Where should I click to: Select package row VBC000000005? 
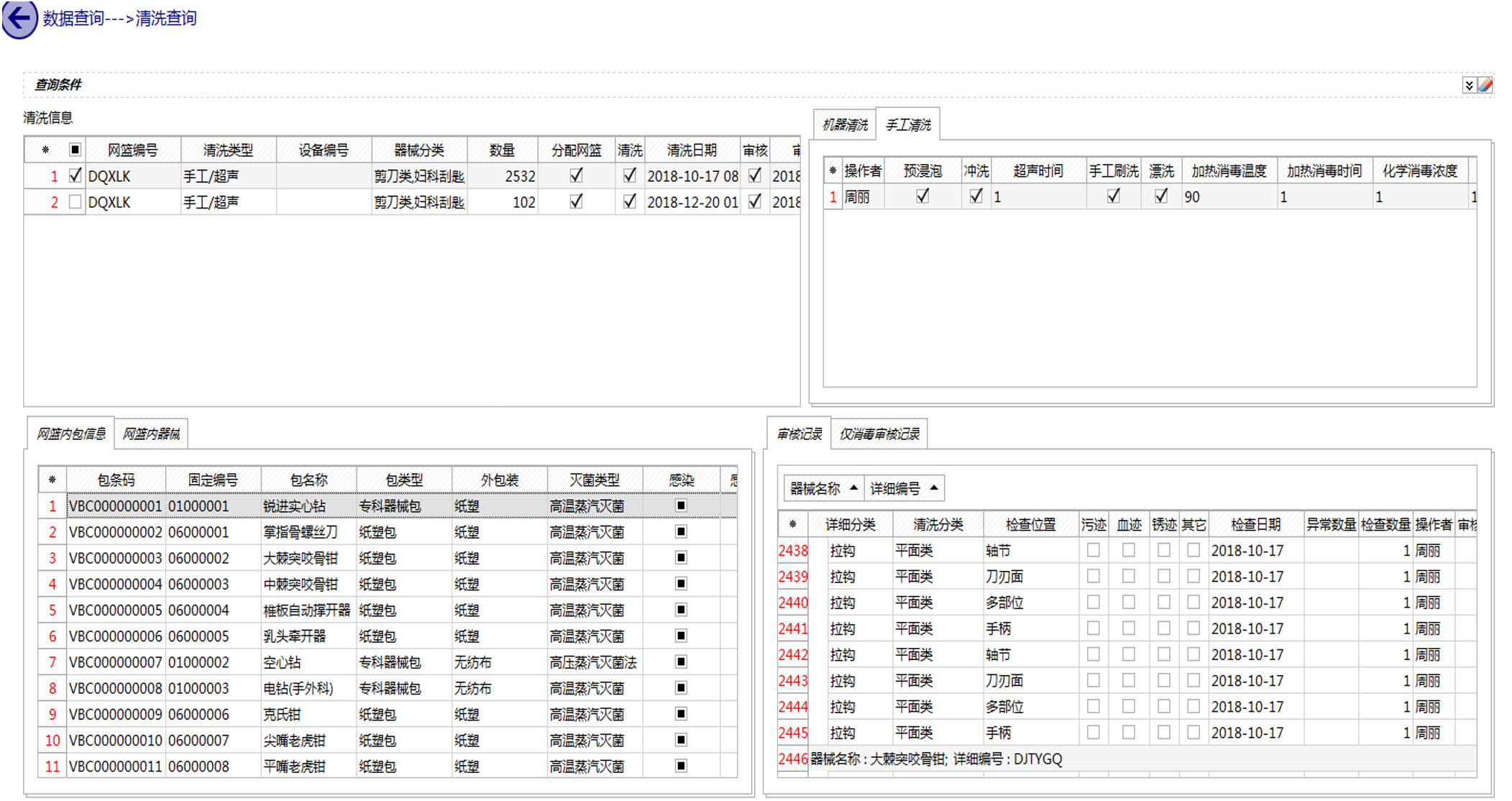[115, 610]
